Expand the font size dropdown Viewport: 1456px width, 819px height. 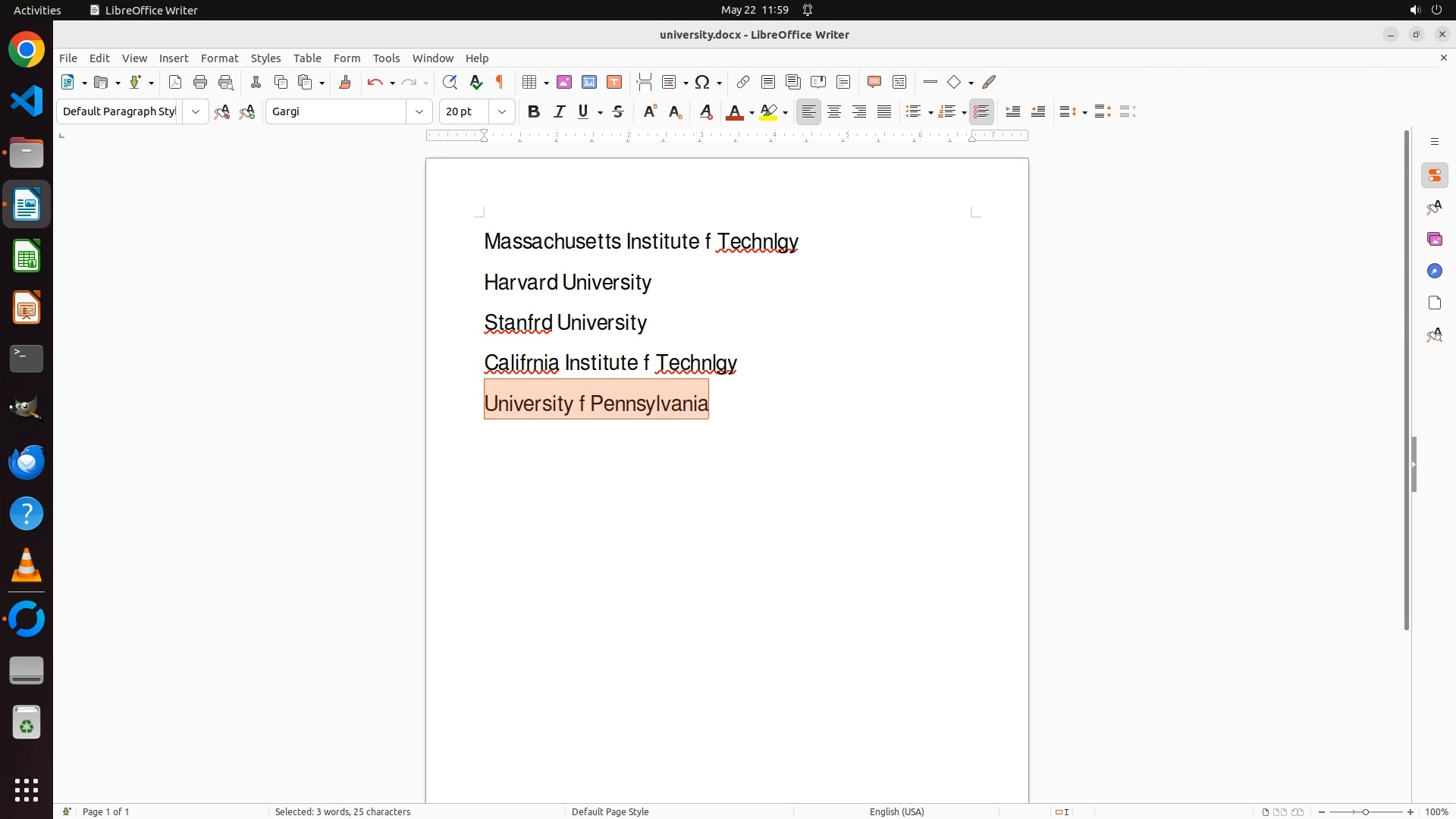pos(502,111)
